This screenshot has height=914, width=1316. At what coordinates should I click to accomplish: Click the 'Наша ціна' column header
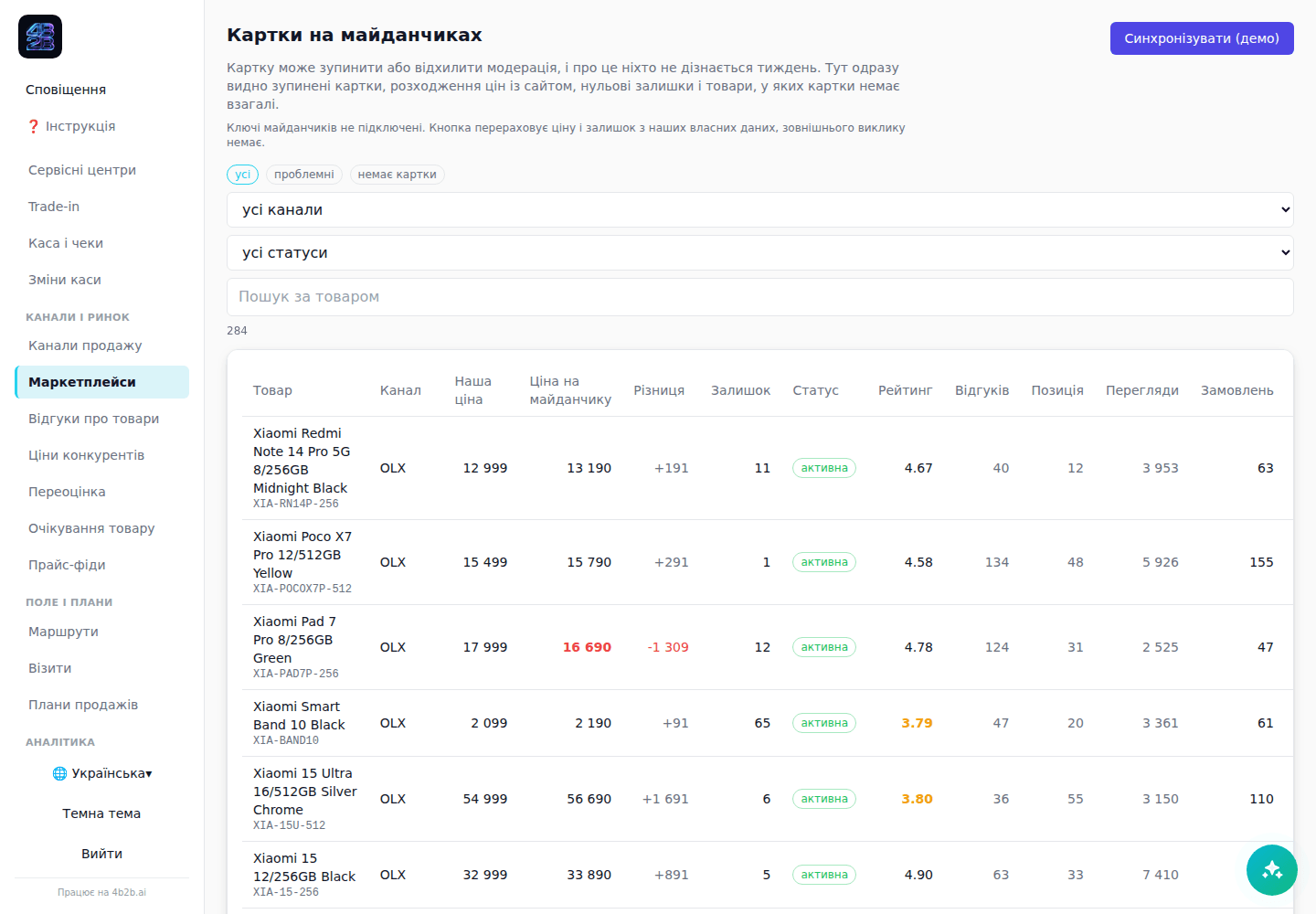point(473,390)
